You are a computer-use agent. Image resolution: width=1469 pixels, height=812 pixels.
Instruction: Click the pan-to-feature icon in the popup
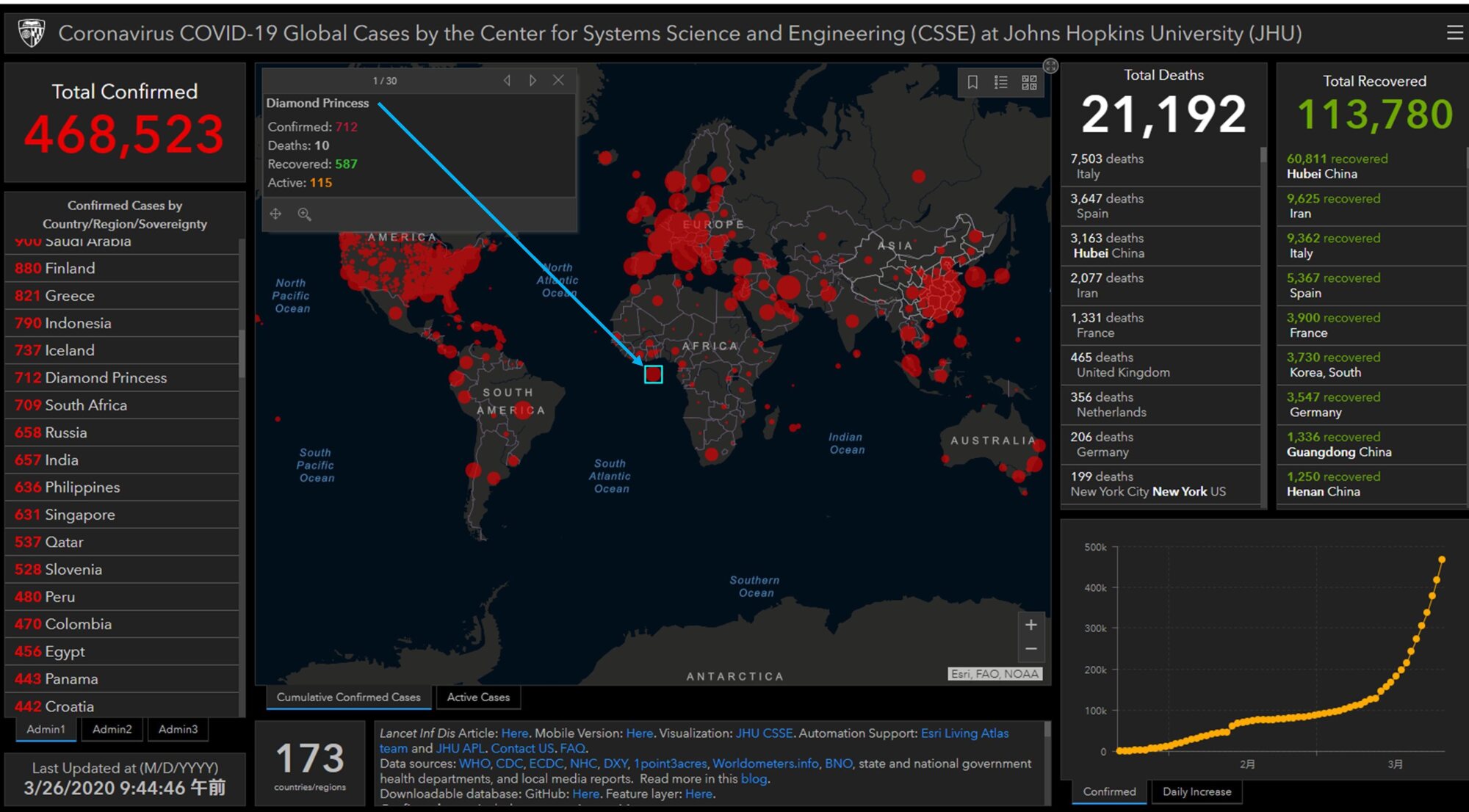coord(275,214)
